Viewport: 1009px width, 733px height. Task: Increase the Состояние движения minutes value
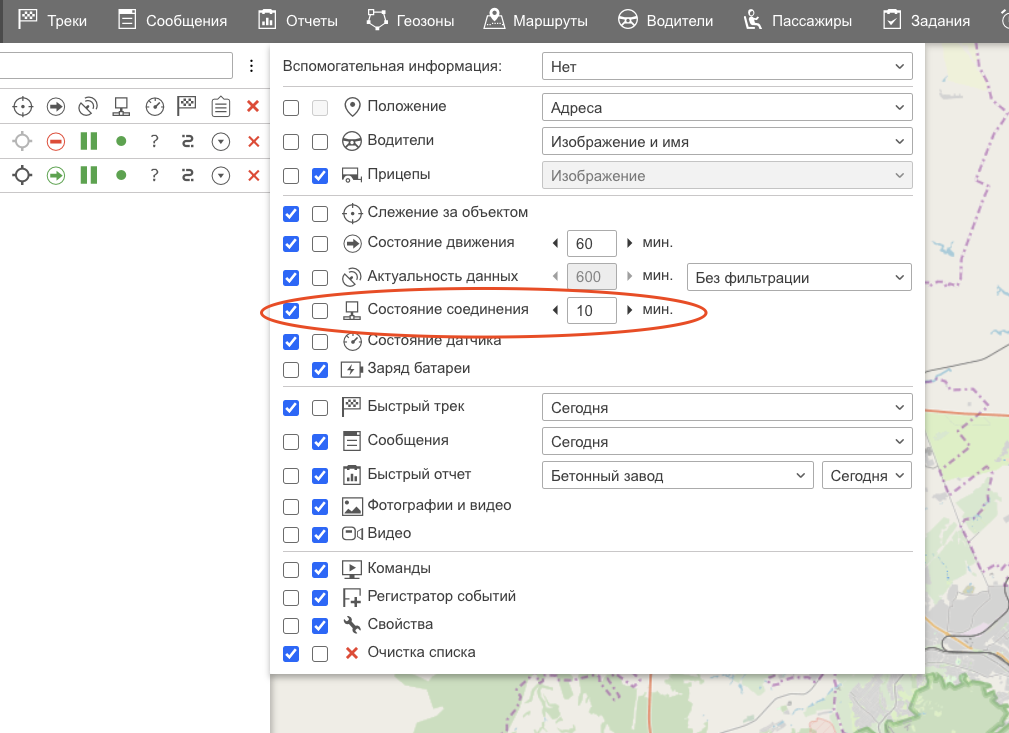(629, 243)
